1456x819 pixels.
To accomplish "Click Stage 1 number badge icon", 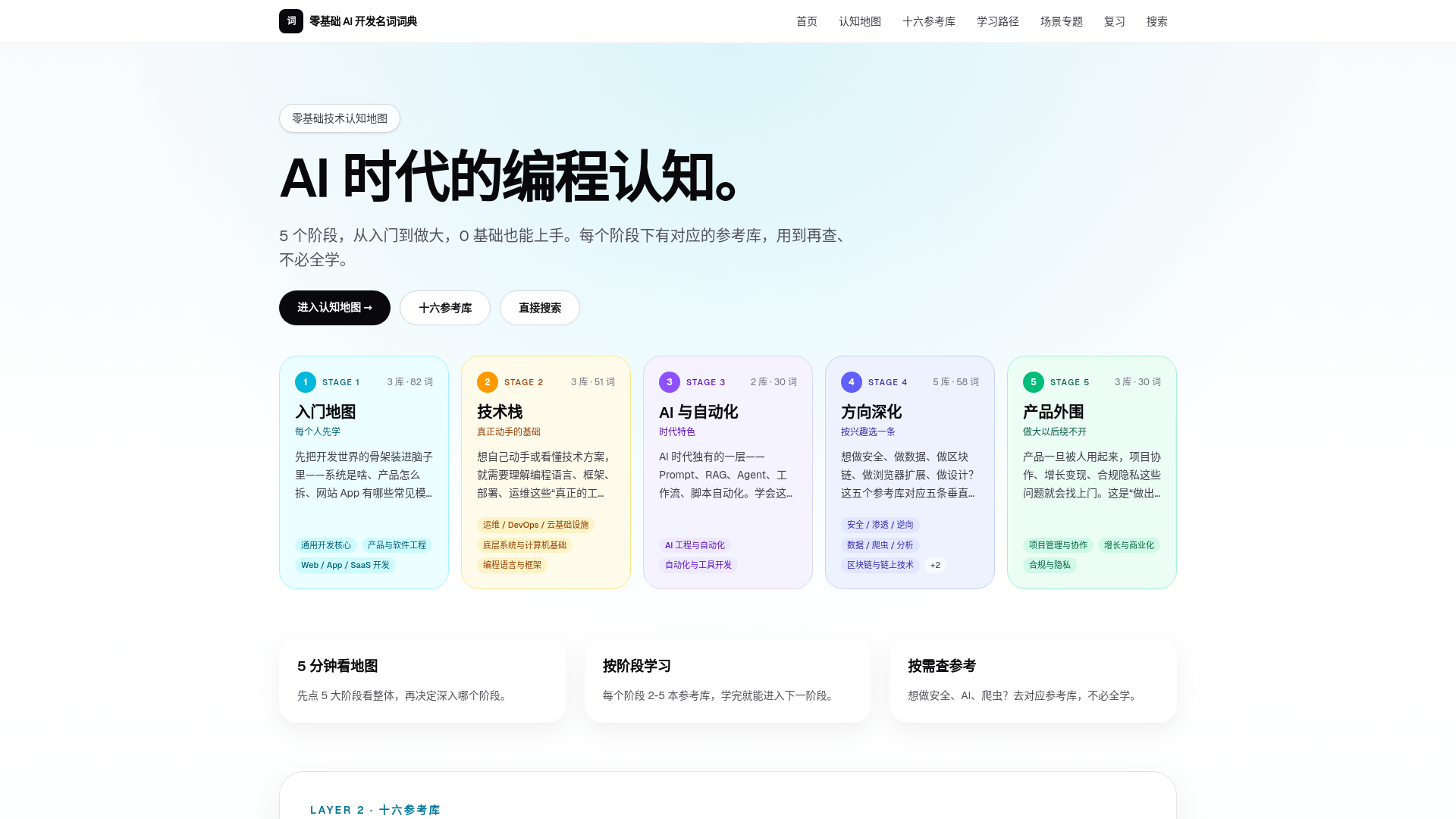I will (x=306, y=382).
